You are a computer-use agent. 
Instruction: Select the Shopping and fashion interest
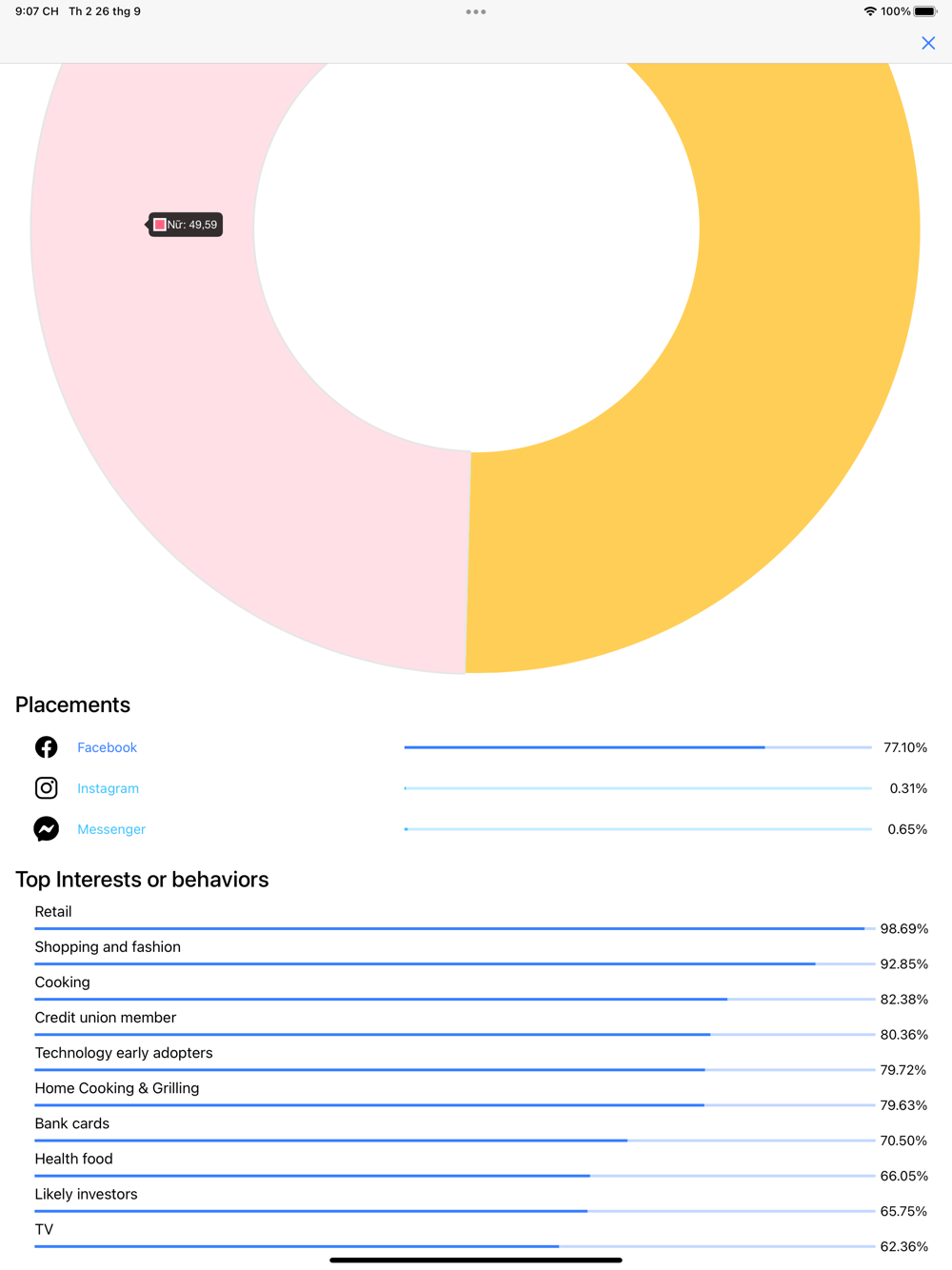coord(108,947)
